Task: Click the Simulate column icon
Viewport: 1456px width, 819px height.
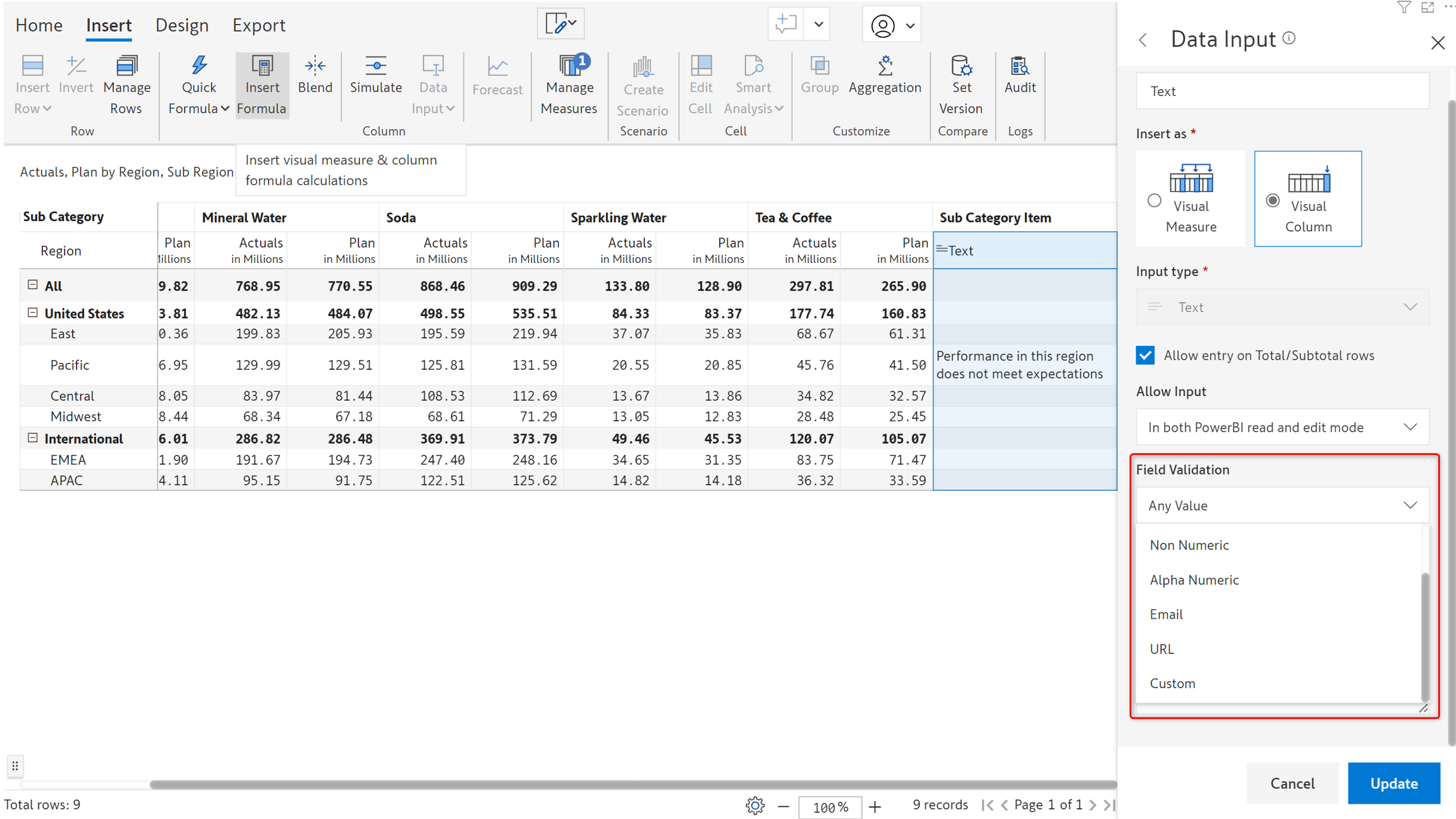Action: pos(375,66)
